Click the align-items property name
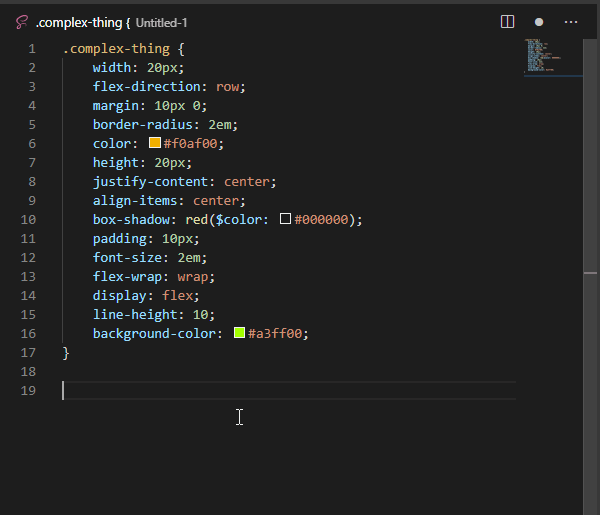 135,200
